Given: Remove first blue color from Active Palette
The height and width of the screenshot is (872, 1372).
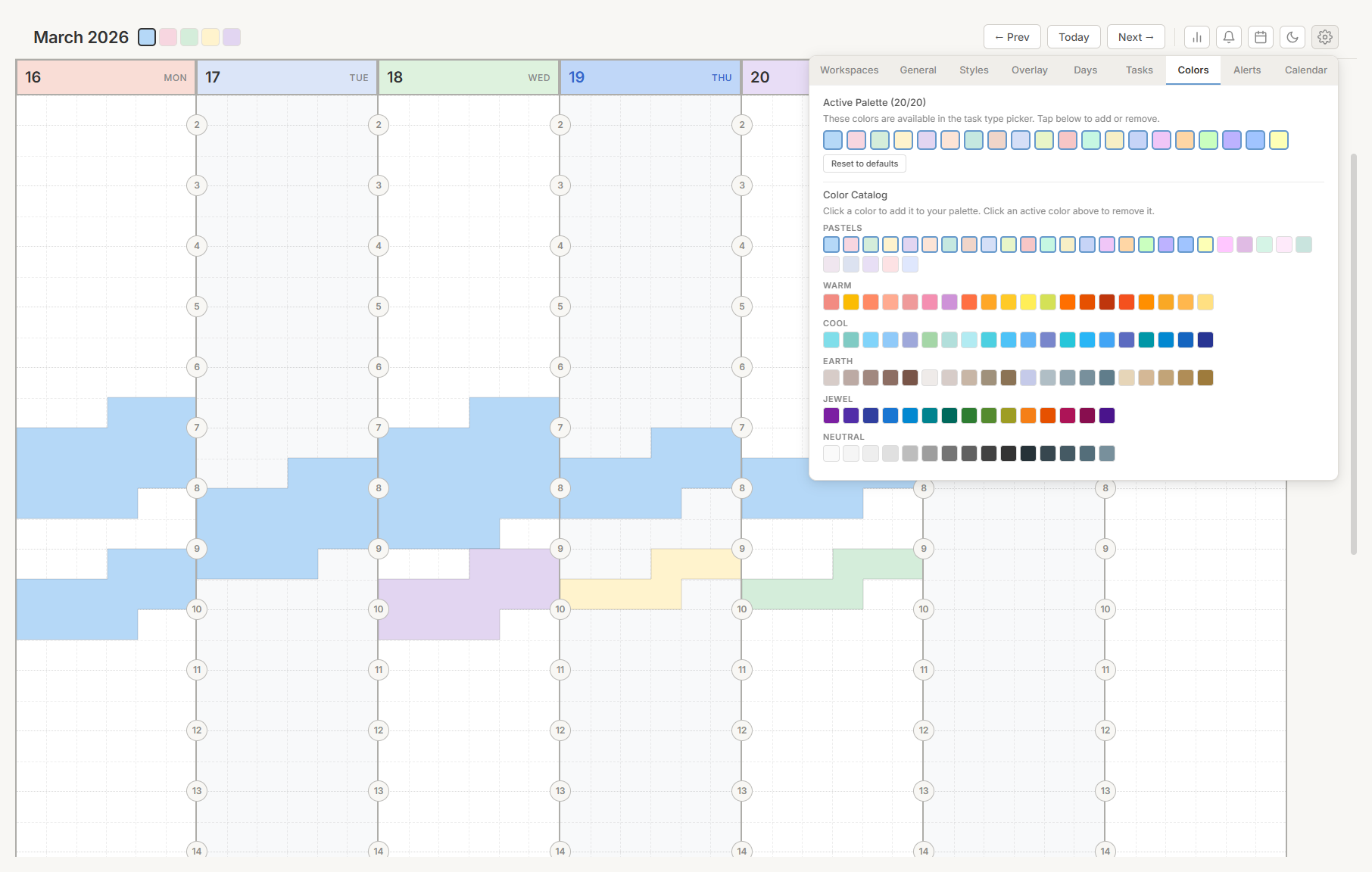Looking at the screenshot, I should 833,140.
